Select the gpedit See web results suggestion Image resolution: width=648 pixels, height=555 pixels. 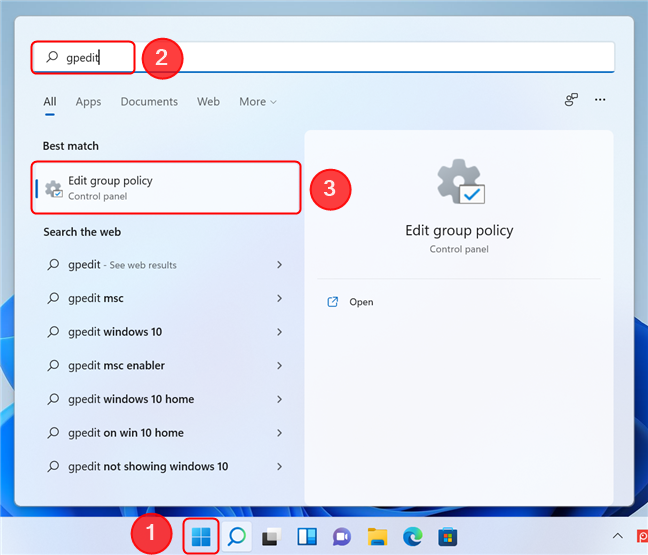(x=166, y=264)
